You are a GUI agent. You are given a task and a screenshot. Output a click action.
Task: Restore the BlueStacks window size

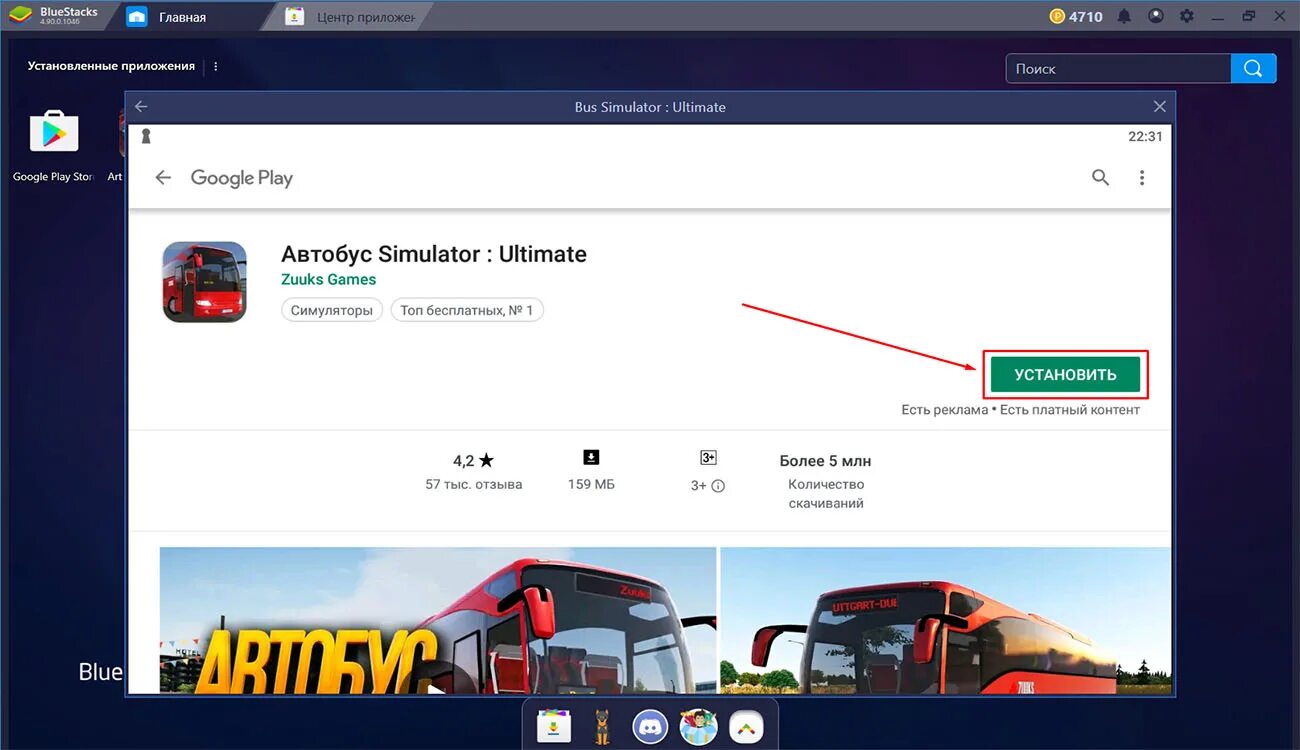click(1248, 16)
